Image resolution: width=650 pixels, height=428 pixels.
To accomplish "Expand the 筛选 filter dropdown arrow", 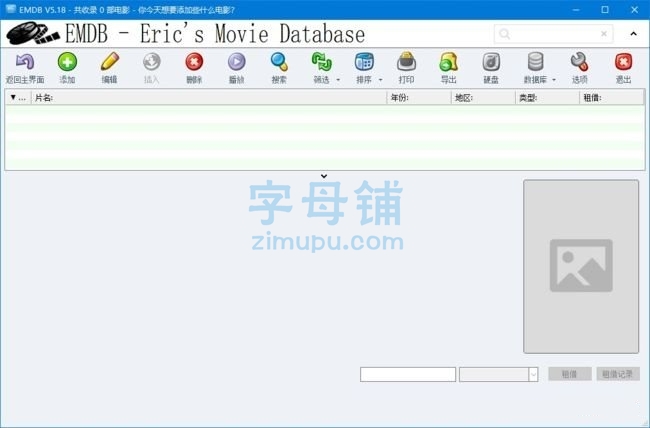I will click(x=338, y=80).
